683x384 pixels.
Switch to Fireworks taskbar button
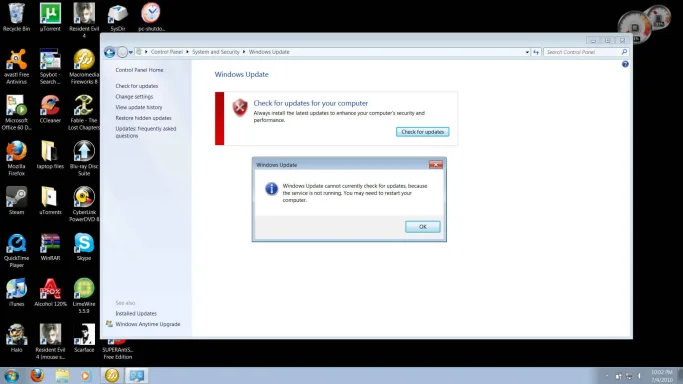coord(112,375)
